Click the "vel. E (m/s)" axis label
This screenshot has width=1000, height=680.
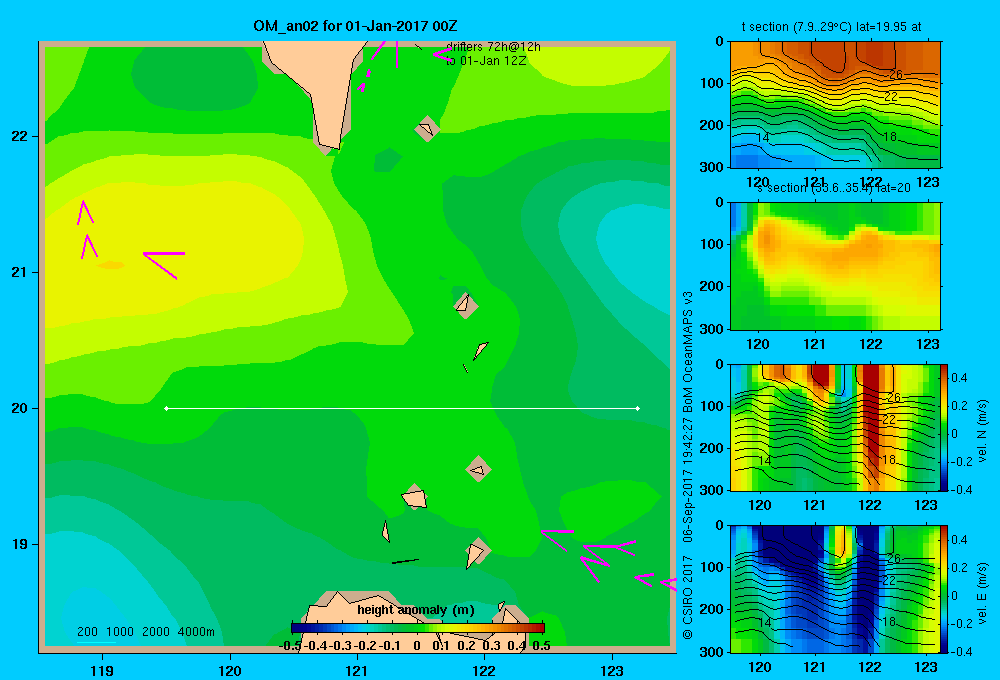click(x=982, y=593)
